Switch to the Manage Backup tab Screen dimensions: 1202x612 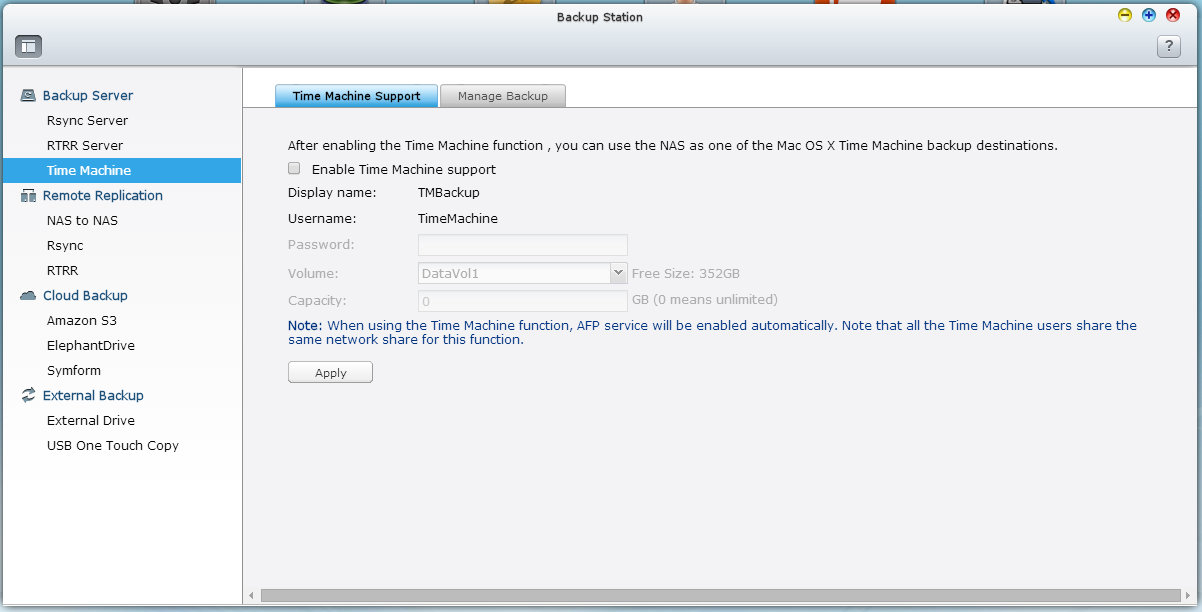click(x=503, y=96)
